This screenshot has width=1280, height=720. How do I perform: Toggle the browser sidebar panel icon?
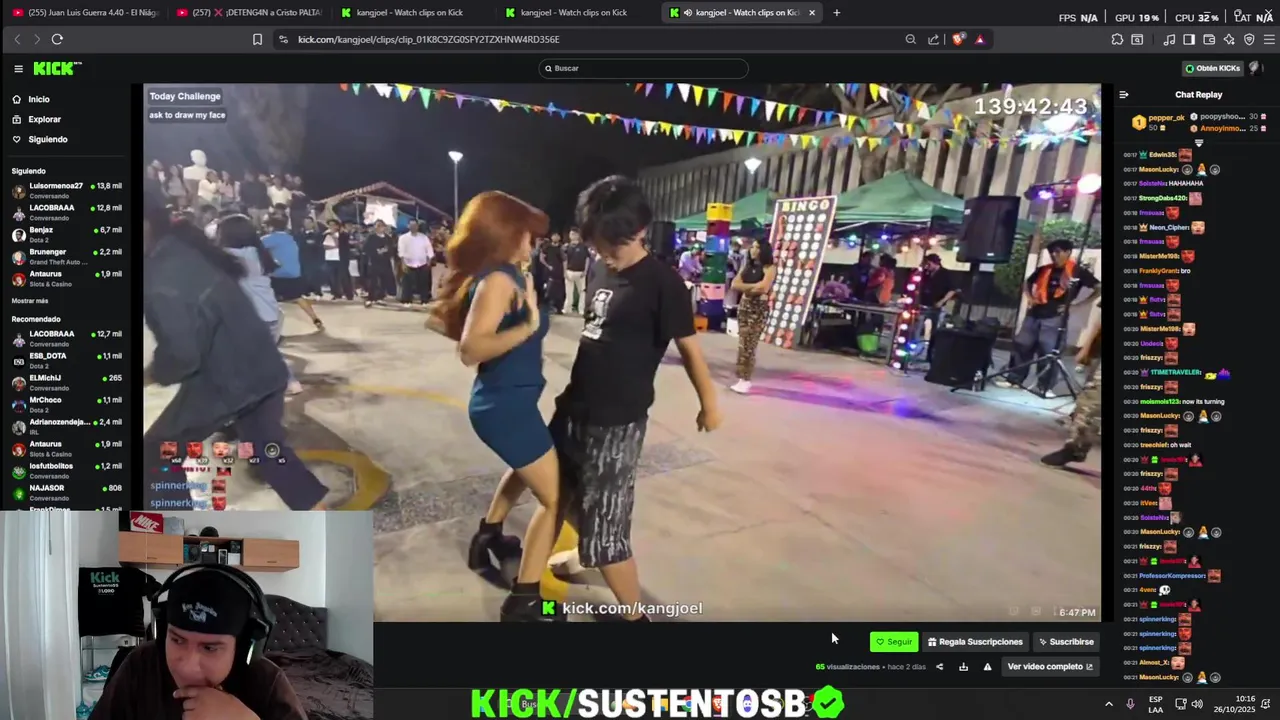[x=1189, y=39]
